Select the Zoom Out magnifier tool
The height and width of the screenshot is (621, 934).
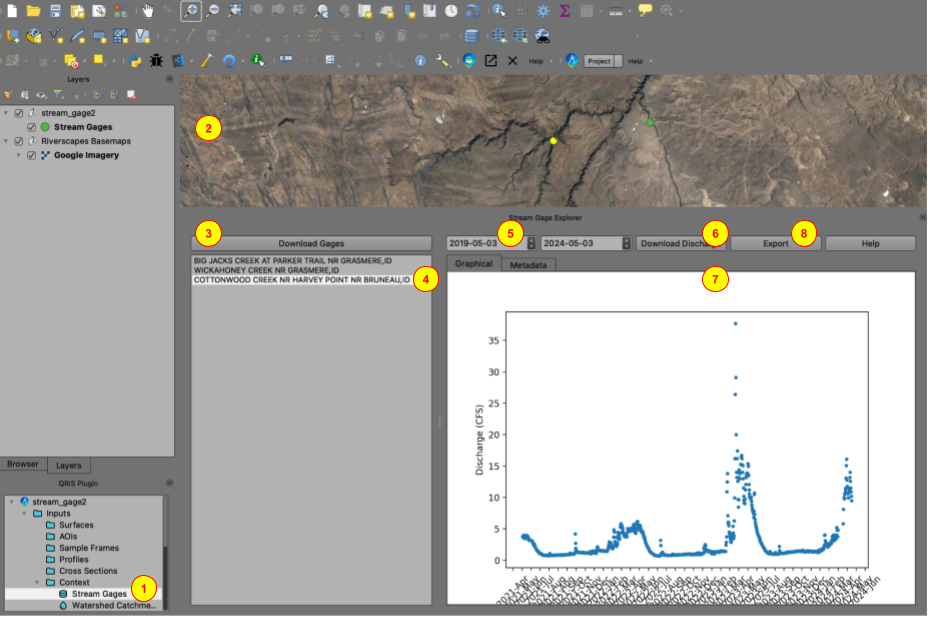[213, 11]
